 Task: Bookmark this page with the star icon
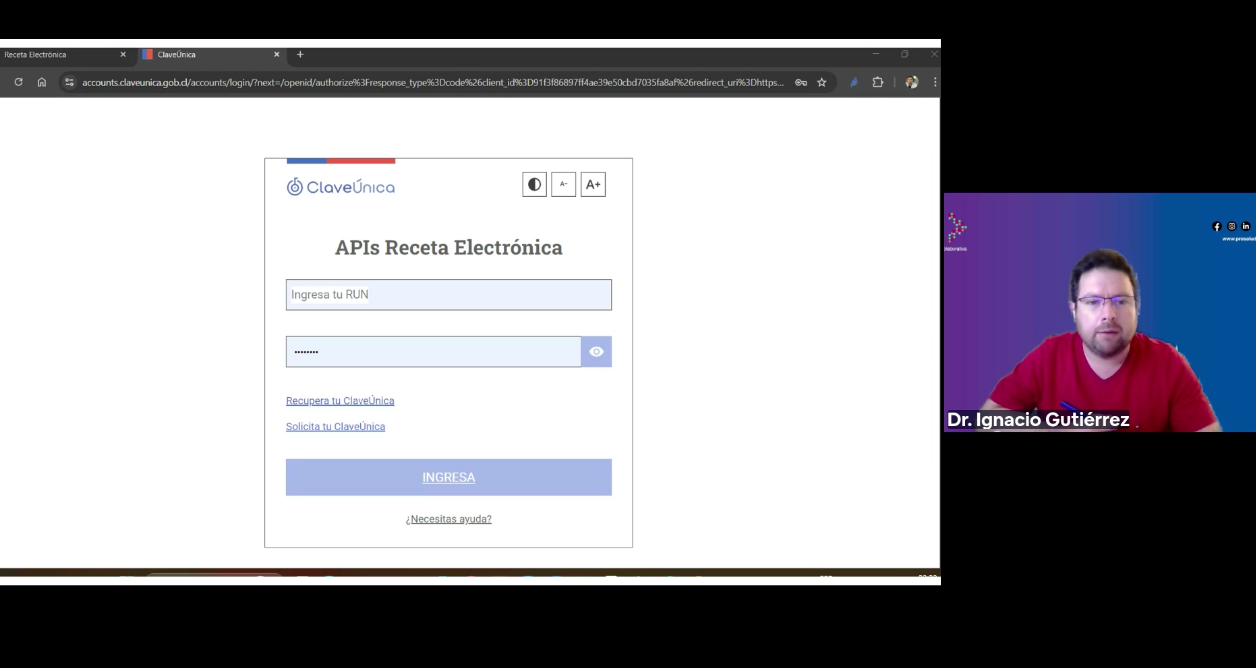tap(822, 82)
